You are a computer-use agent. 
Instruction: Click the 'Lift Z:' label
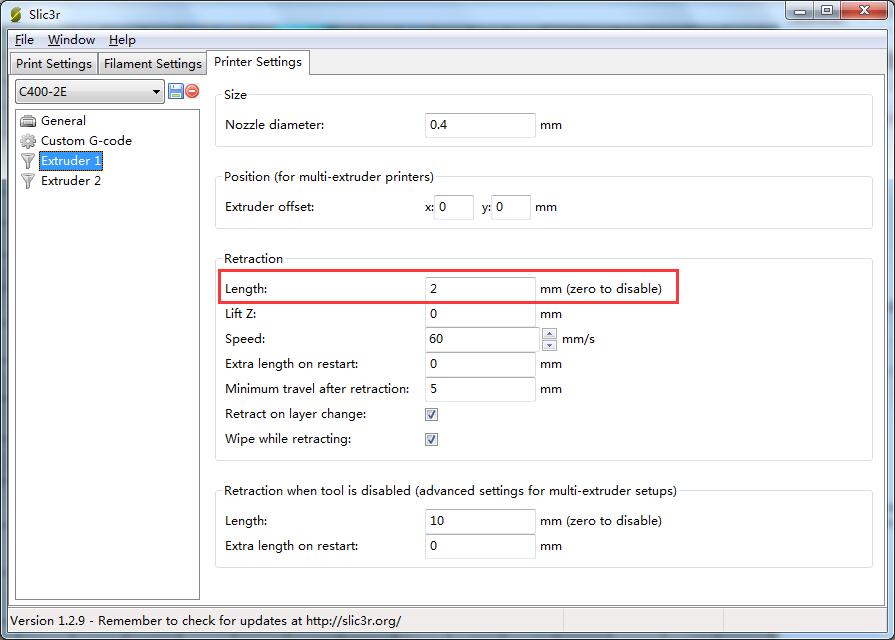pyautogui.click(x=240, y=314)
